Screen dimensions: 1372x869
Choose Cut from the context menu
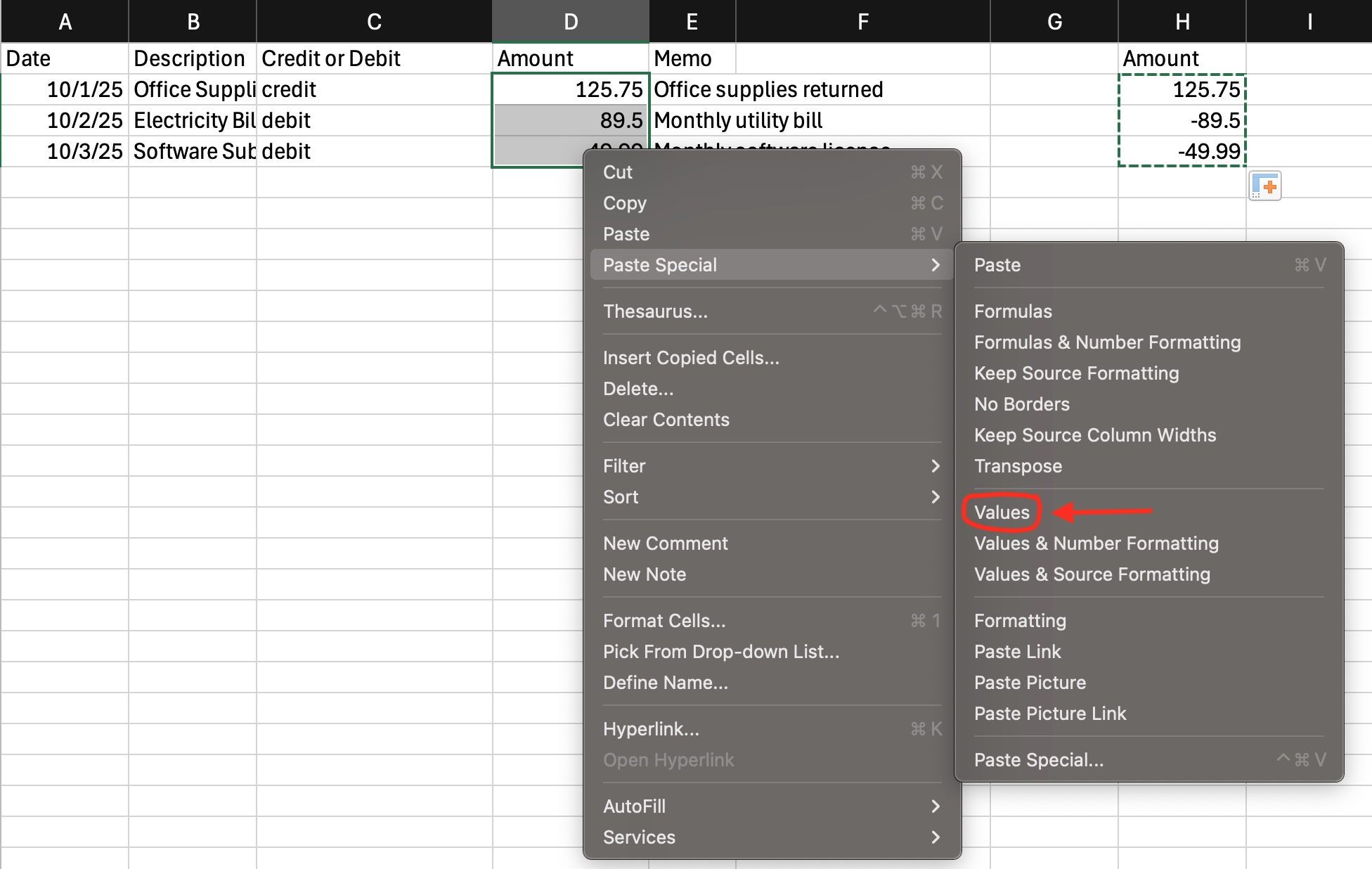(x=772, y=172)
